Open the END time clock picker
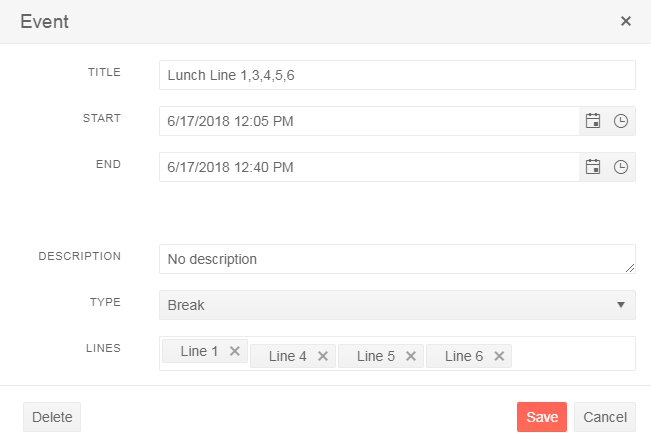This screenshot has height=447, width=651. 621,167
